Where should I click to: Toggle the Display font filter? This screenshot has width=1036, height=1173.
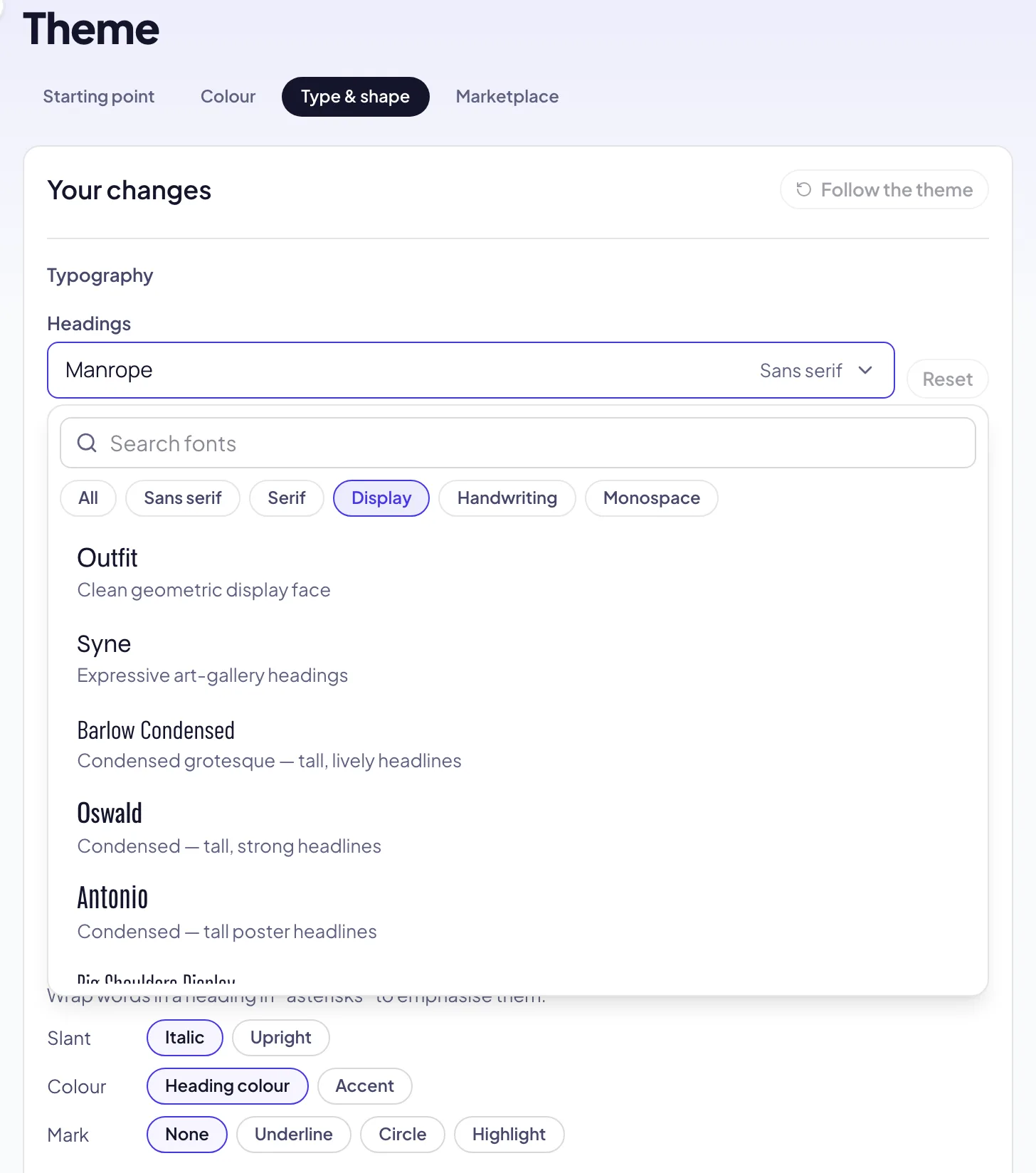click(x=381, y=498)
